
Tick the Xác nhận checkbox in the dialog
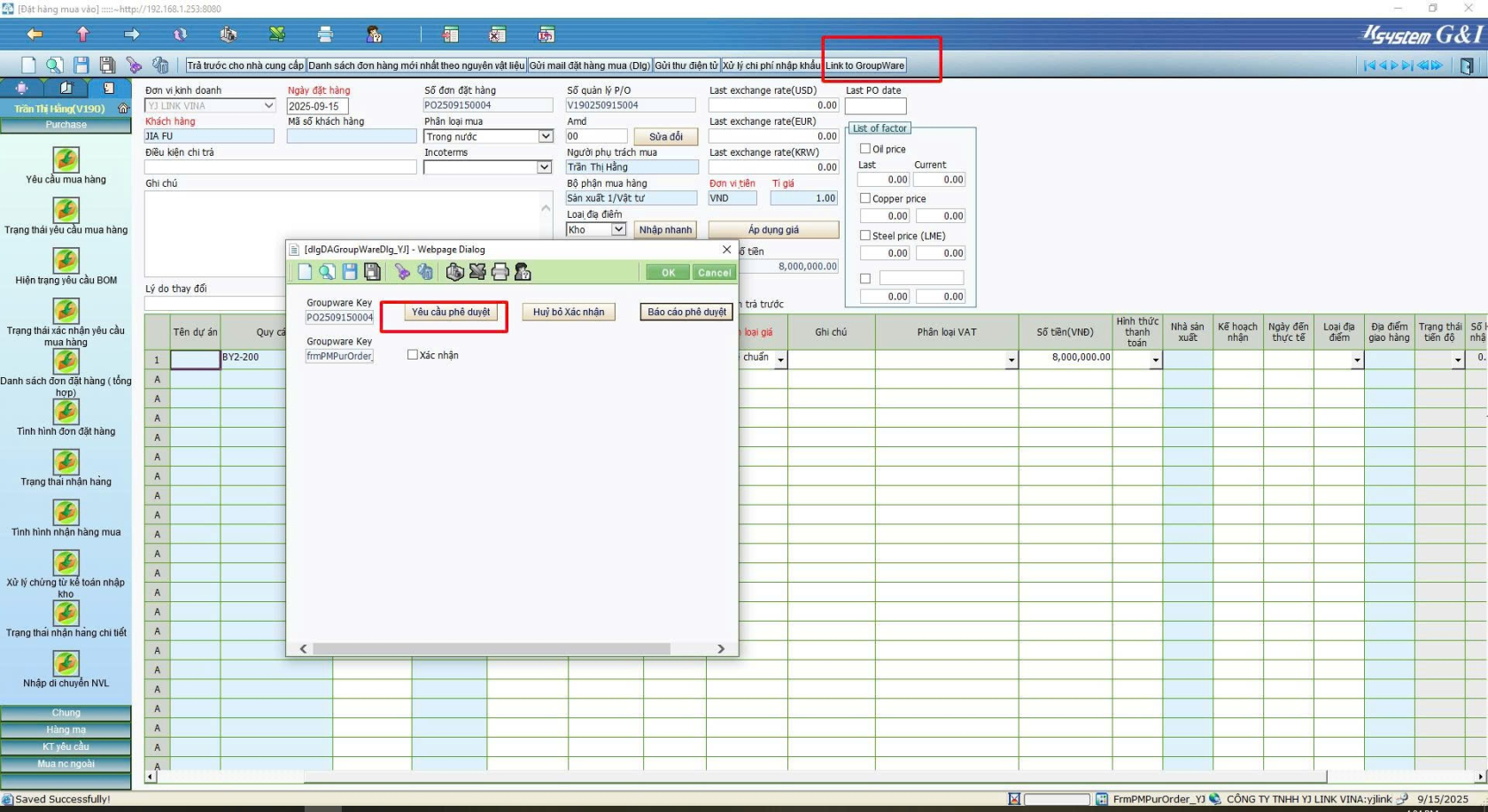413,355
